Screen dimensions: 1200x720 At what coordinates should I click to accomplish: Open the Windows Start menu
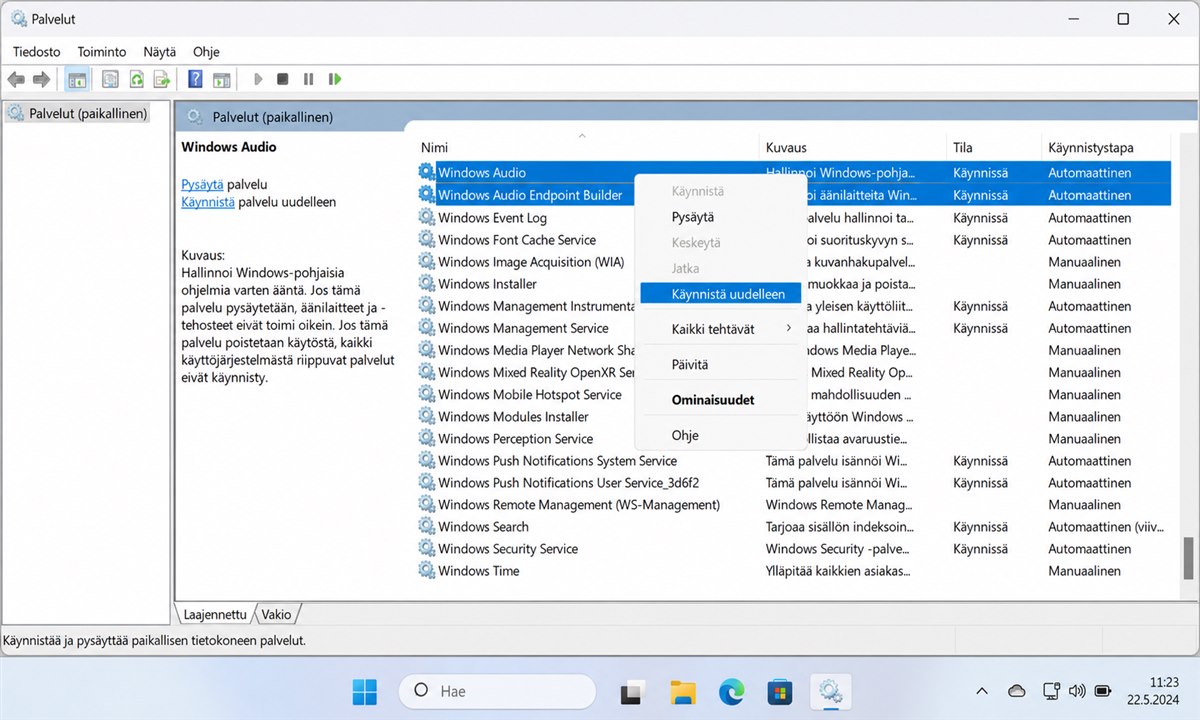(x=365, y=691)
